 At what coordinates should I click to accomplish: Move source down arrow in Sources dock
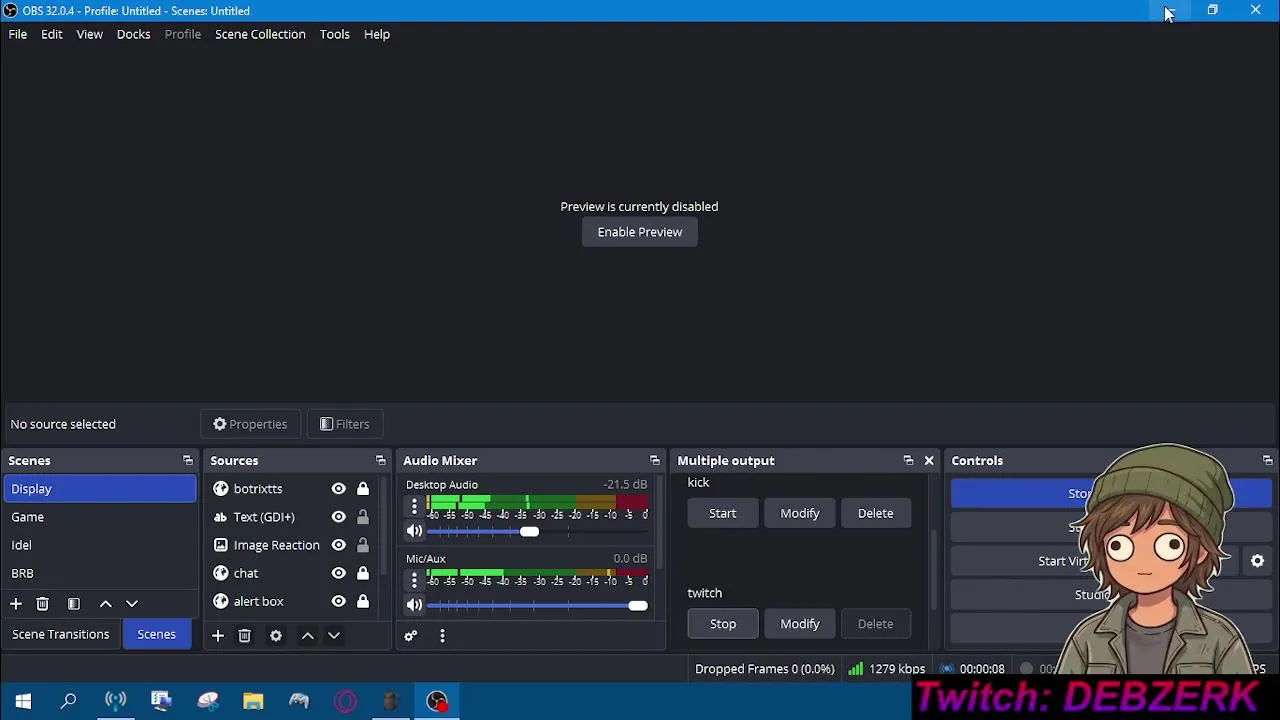[334, 636]
